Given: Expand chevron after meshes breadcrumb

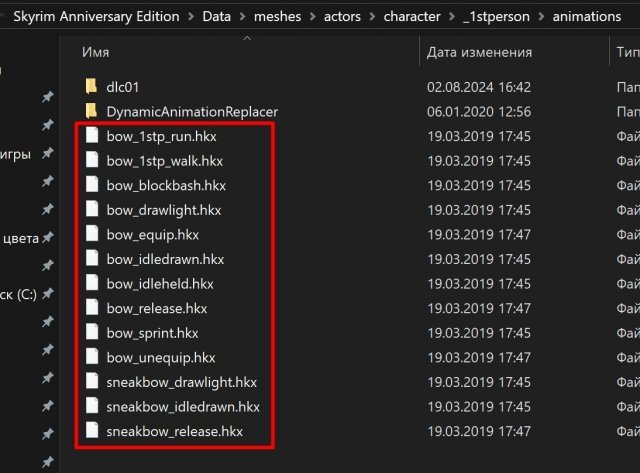Looking at the screenshot, I should point(313,17).
